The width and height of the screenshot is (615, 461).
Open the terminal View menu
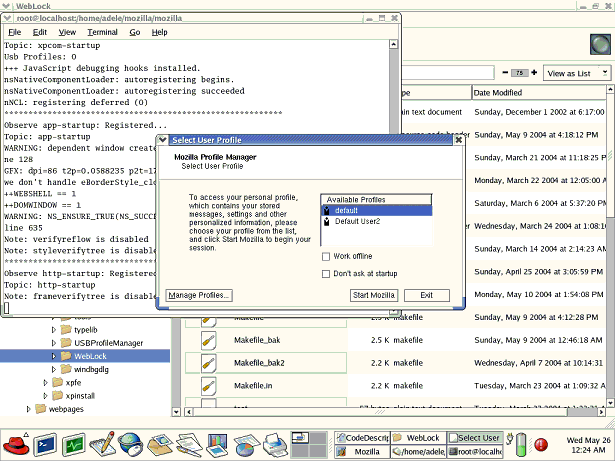(67, 32)
